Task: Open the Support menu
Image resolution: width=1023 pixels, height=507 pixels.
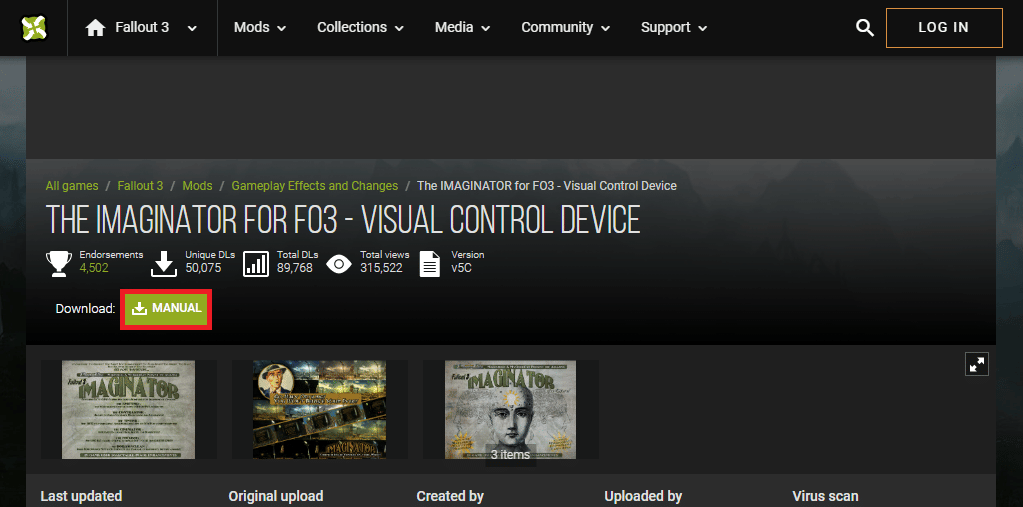Action: [674, 27]
